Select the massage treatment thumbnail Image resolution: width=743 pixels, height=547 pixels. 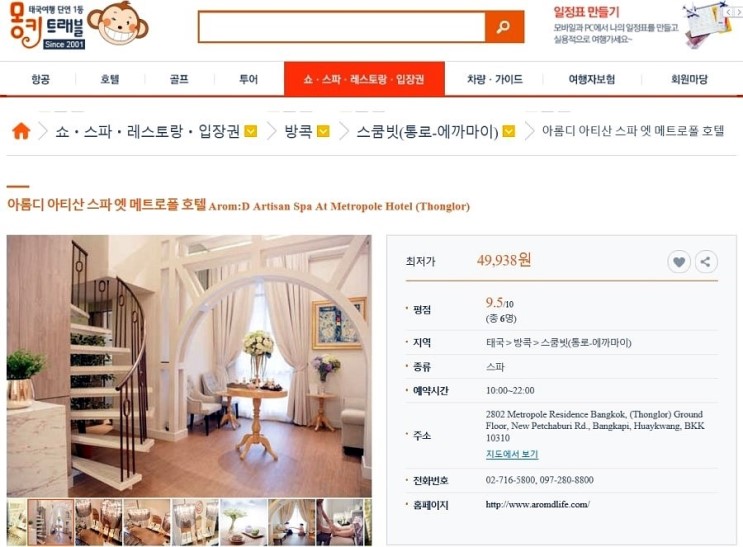[x=339, y=522]
